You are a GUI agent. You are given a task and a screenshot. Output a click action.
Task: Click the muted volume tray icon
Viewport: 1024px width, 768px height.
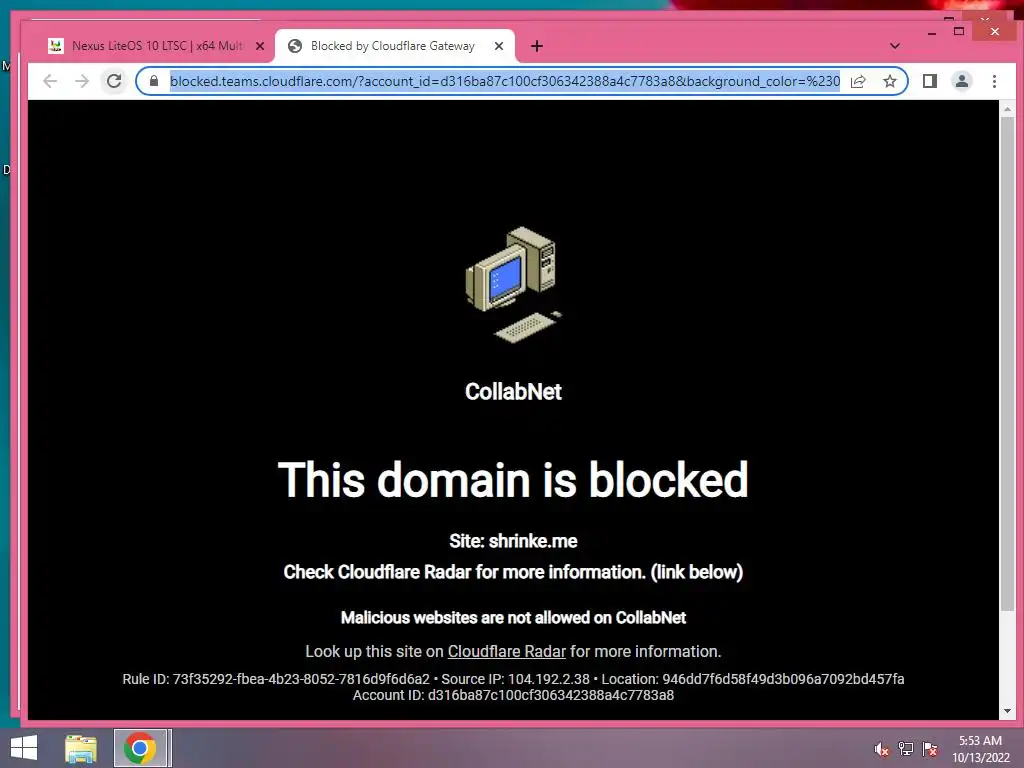click(x=882, y=748)
